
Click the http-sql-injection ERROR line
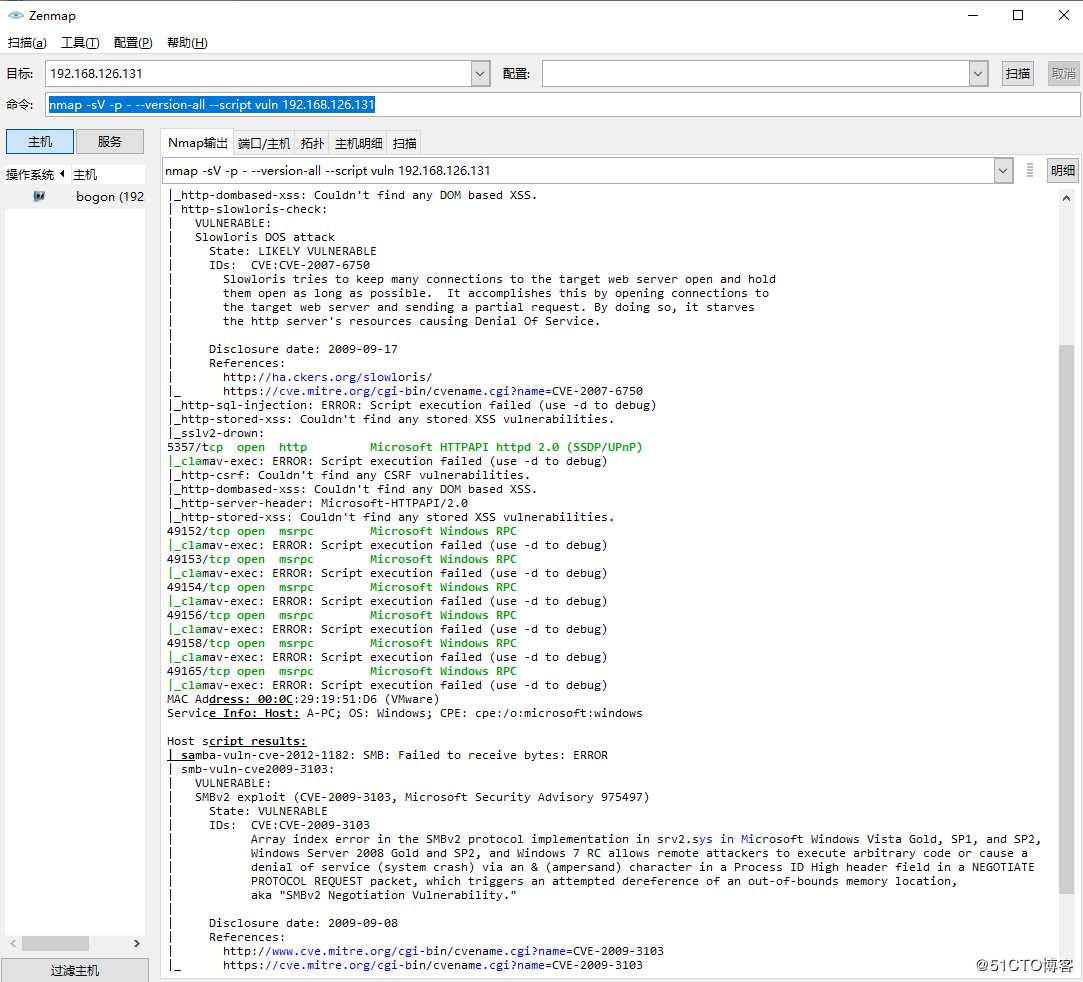[x=413, y=405]
